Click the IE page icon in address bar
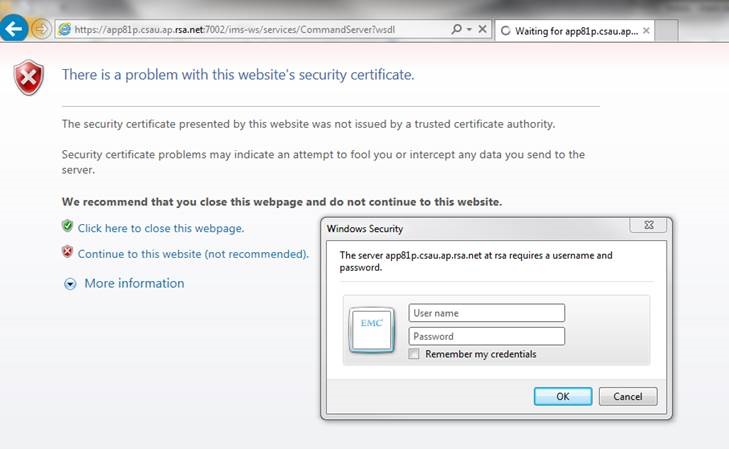Viewport: 729px width, 449px height. click(65, 30)
